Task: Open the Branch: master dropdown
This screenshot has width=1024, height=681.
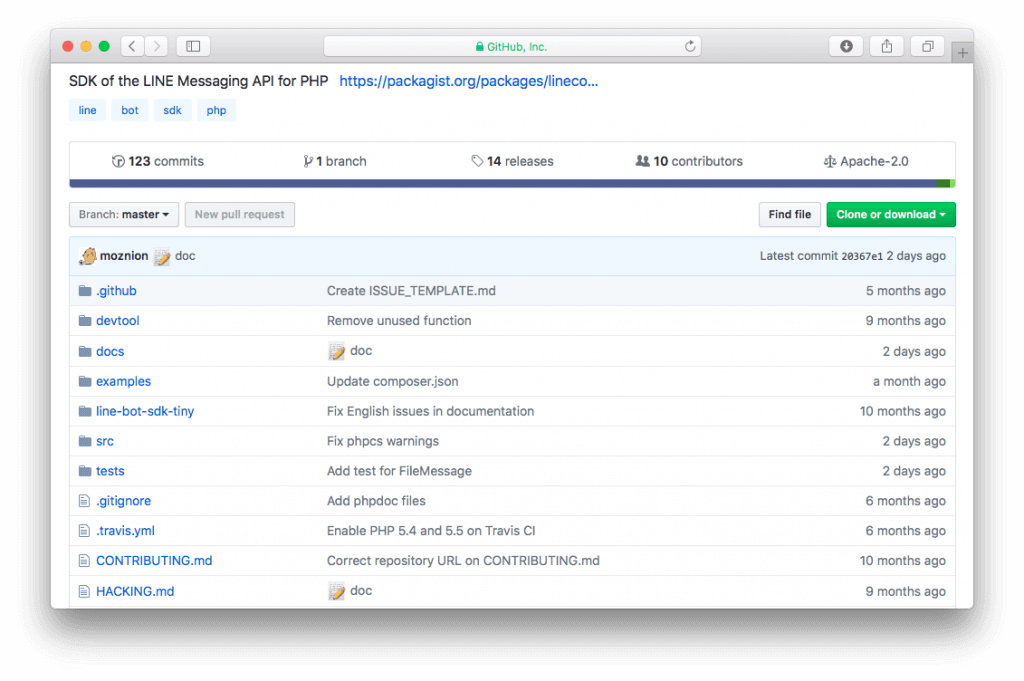Action: pyautogui.click(x=123, y=214)
